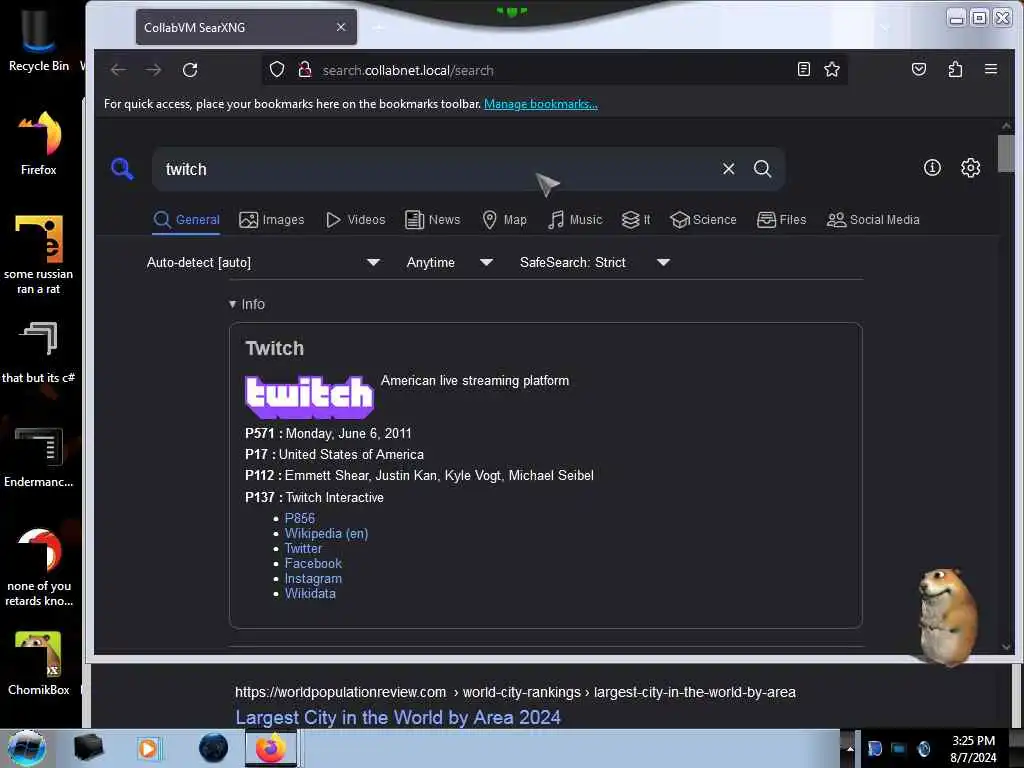Select 'none of you' desktop icon

39,568
